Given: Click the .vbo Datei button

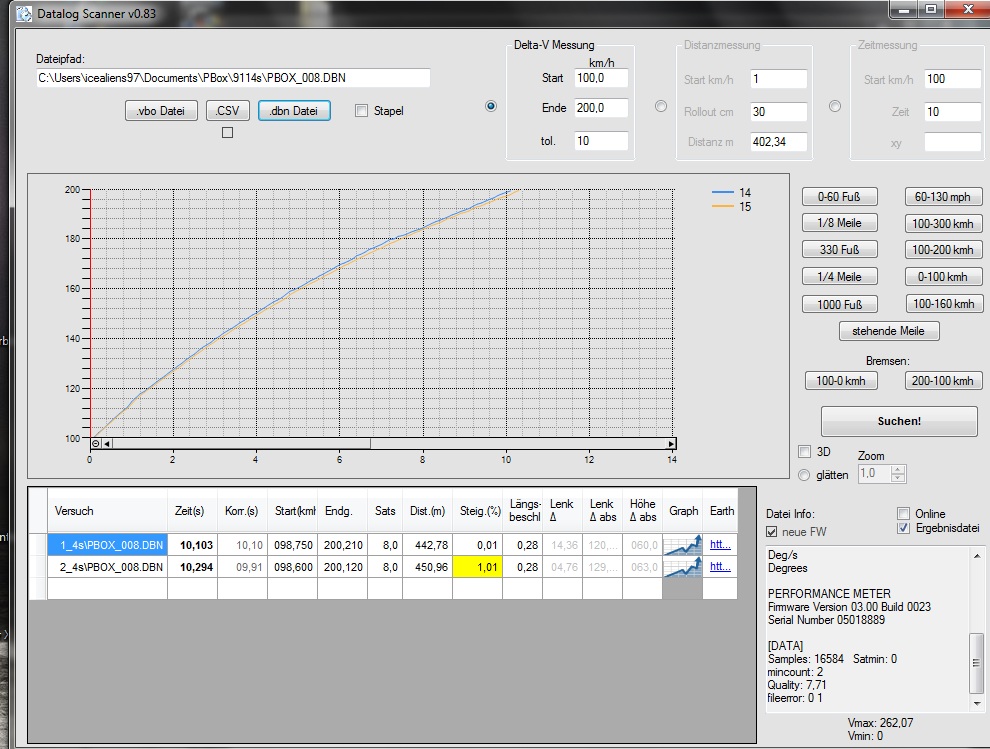Looking at the screenshot, I should coord(161,111).
